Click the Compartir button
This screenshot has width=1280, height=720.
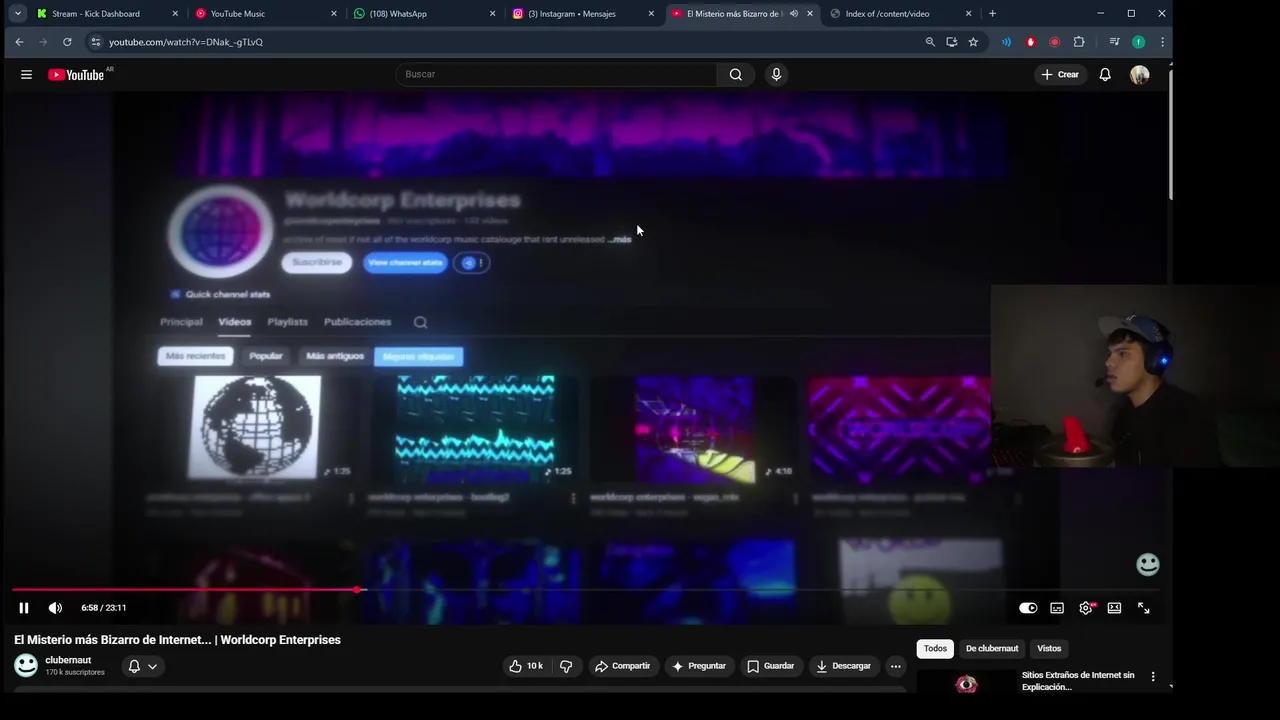pyautogui.click(x=622, y=666)
